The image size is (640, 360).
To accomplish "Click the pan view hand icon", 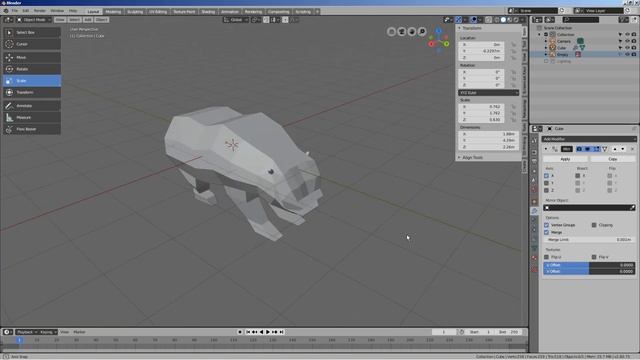I will pos(412,31).
